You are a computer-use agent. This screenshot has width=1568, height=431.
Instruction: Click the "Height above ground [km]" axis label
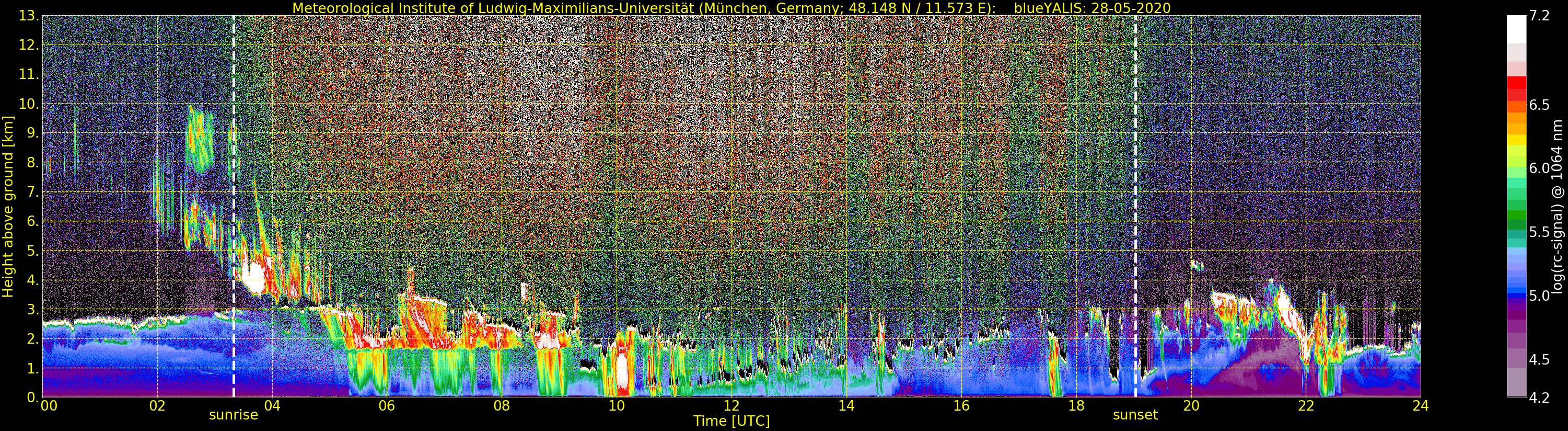(x=8, y=206)
